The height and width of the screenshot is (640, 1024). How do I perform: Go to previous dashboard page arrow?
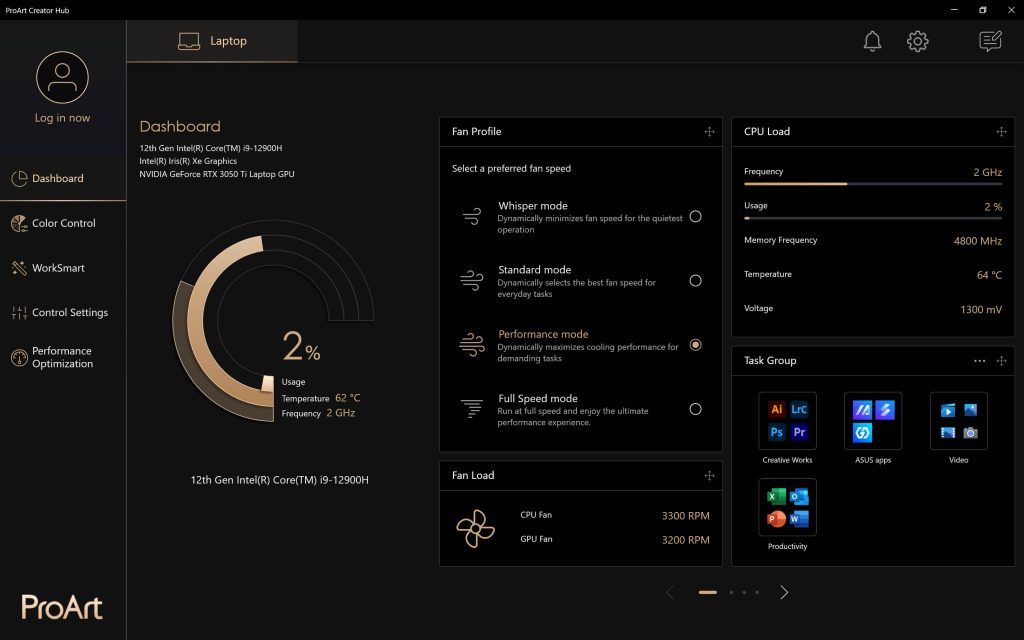point(670,592)
